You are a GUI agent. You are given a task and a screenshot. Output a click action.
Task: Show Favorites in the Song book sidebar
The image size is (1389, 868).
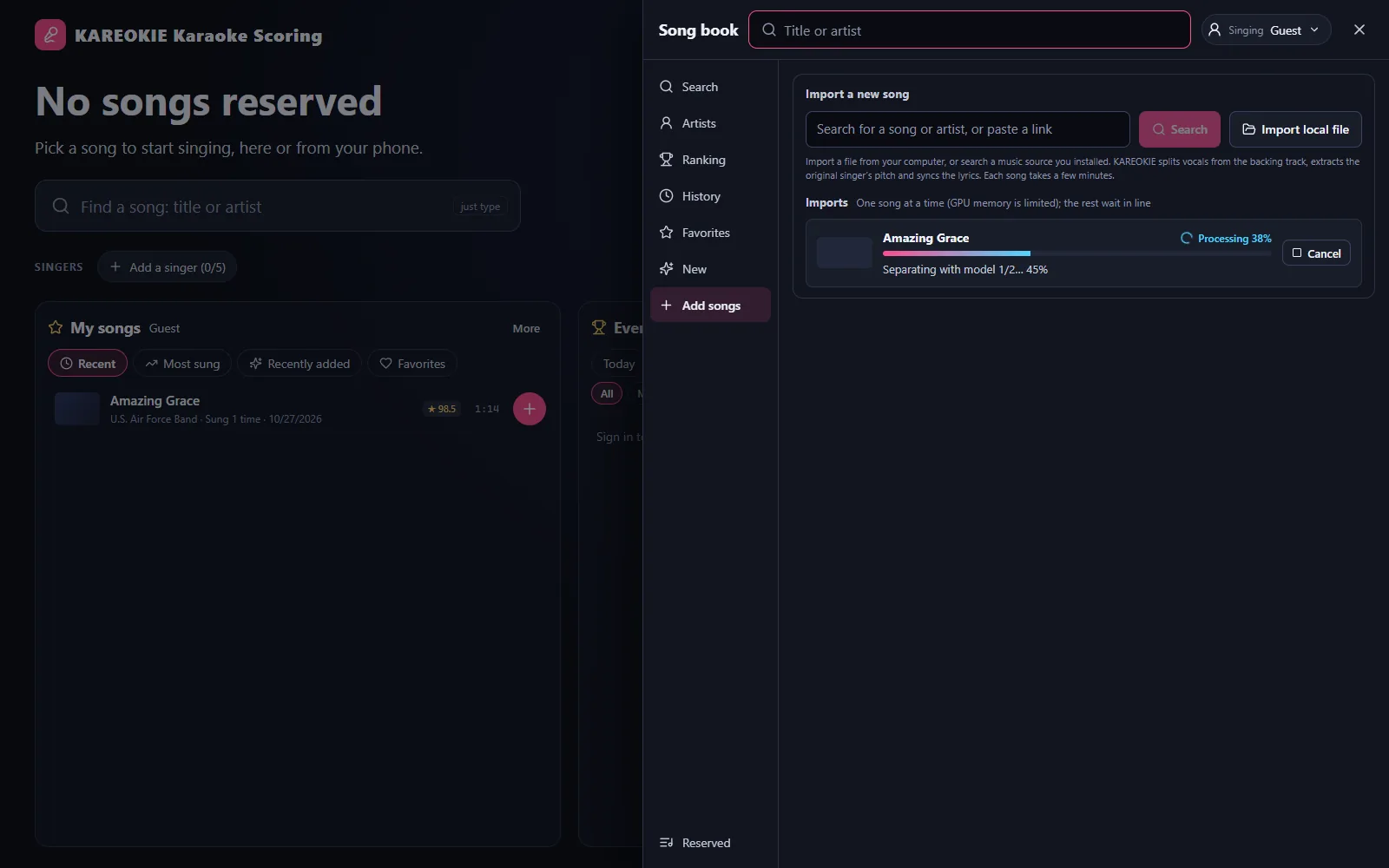(x=710, y=233)
